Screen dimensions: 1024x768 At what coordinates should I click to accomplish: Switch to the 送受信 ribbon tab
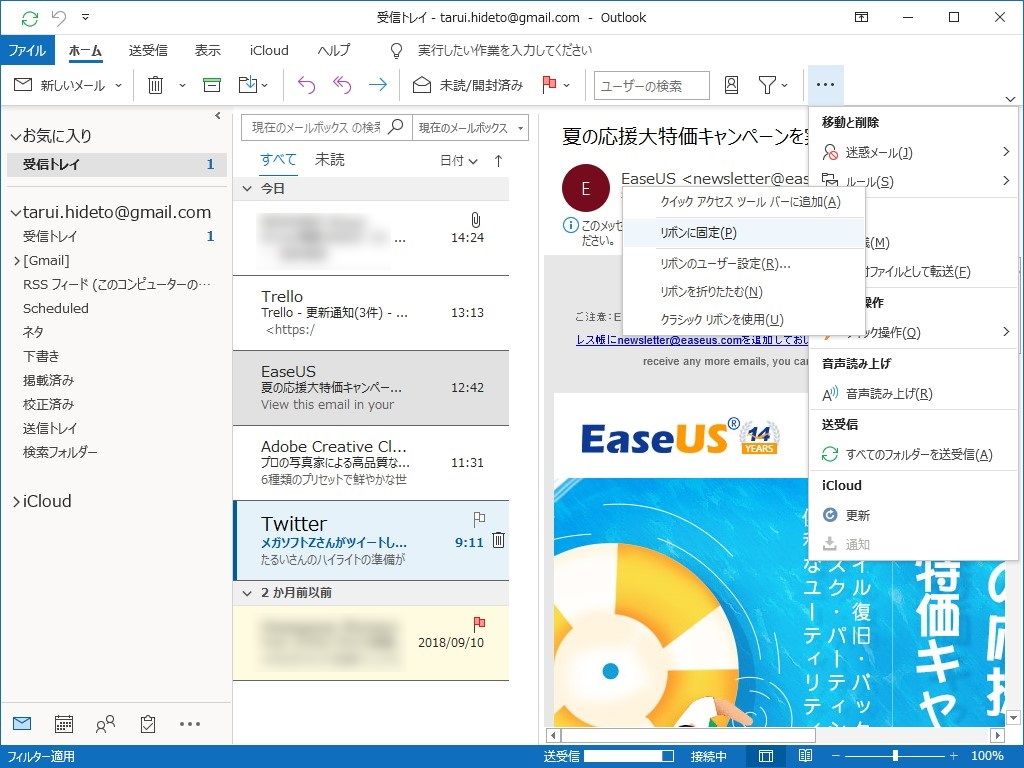coord(148,50)
